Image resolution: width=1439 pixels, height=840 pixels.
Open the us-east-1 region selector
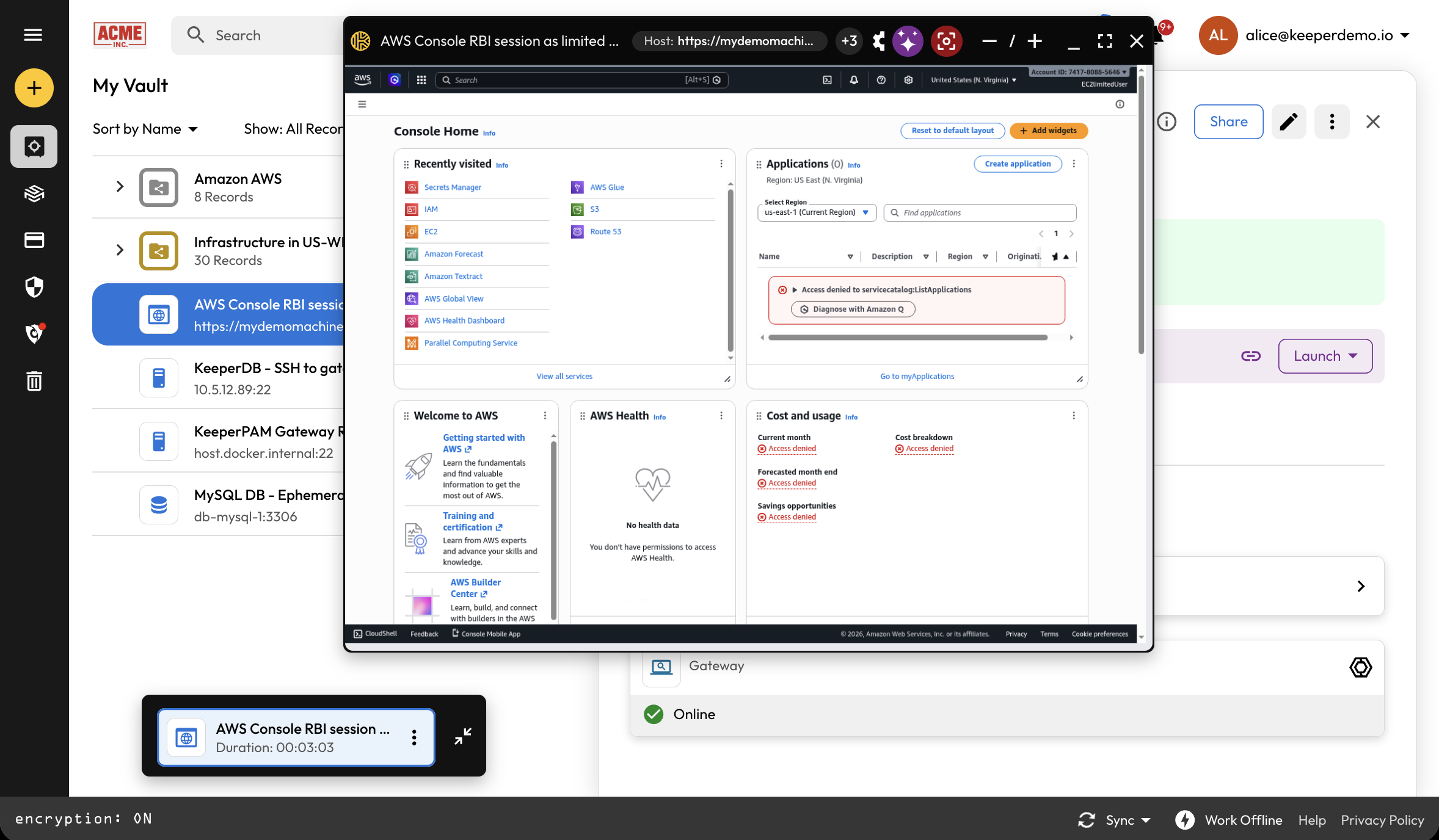[816, 212]
